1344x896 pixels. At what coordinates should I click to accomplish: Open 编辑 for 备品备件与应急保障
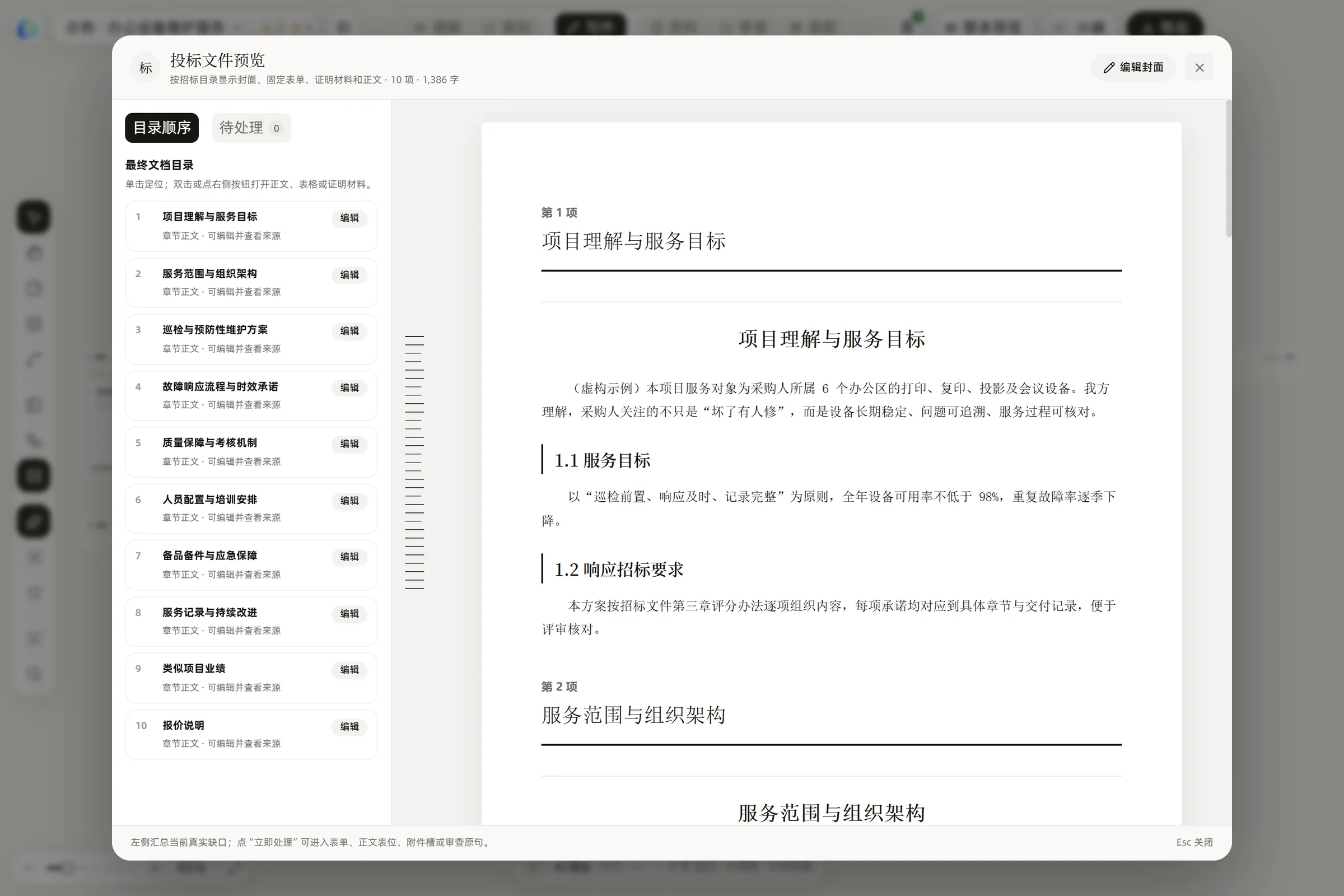(349, 557)
